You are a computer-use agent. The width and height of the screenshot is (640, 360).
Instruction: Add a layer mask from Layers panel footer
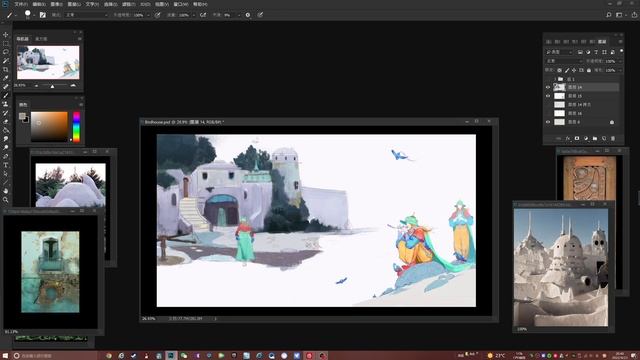point(577,138)
